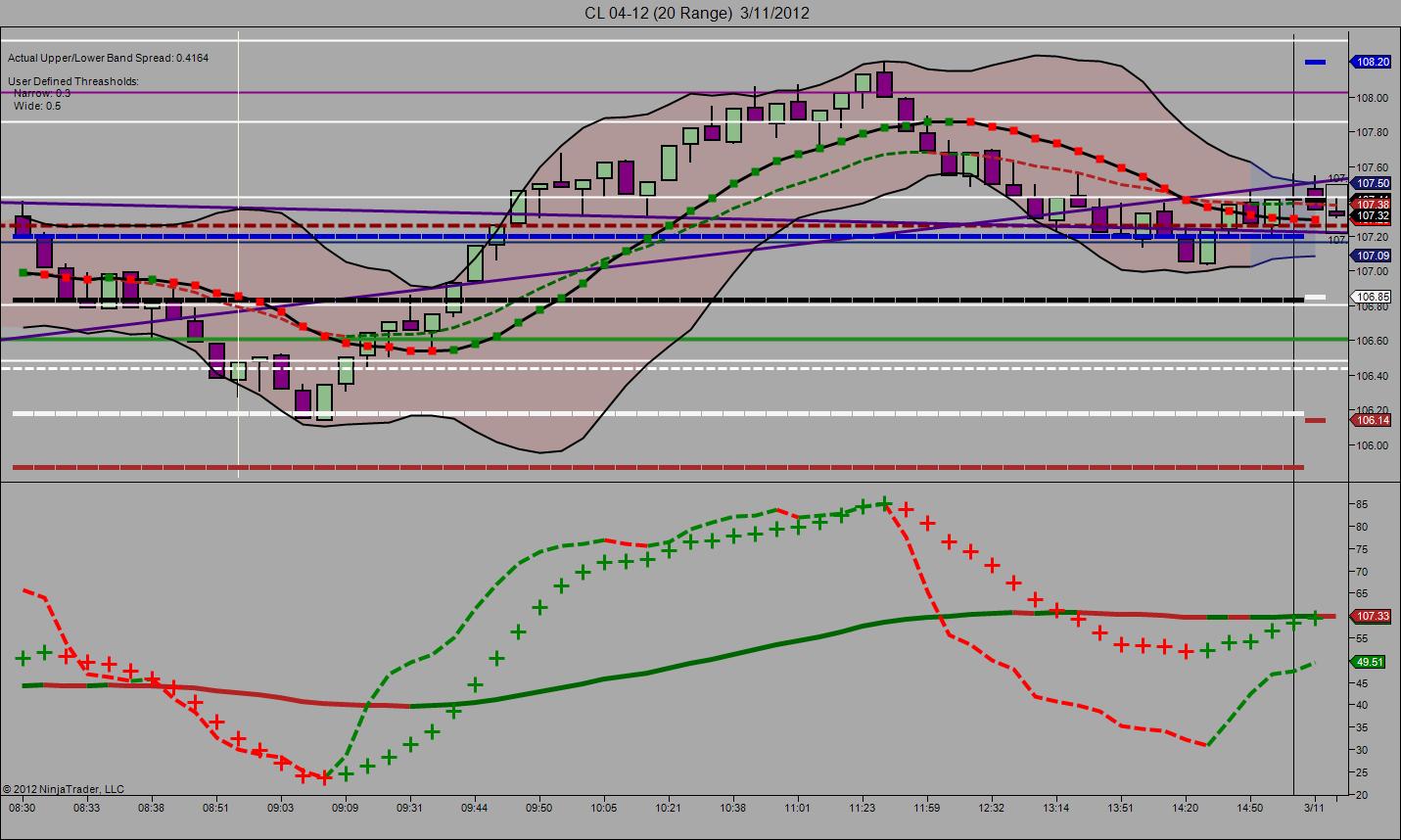This screenshot has height=840, width=1401.
Task: Click the User Defined Threasholds label
Action: [73, 81]
